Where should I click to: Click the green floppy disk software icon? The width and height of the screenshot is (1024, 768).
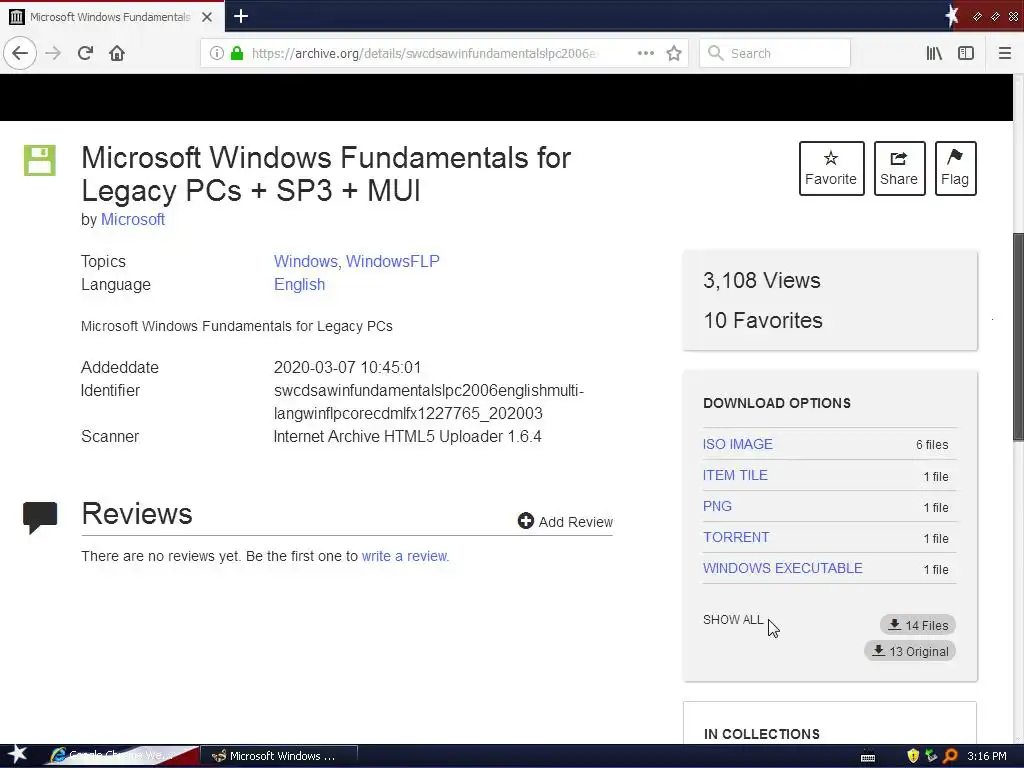(x=40, y=160)
